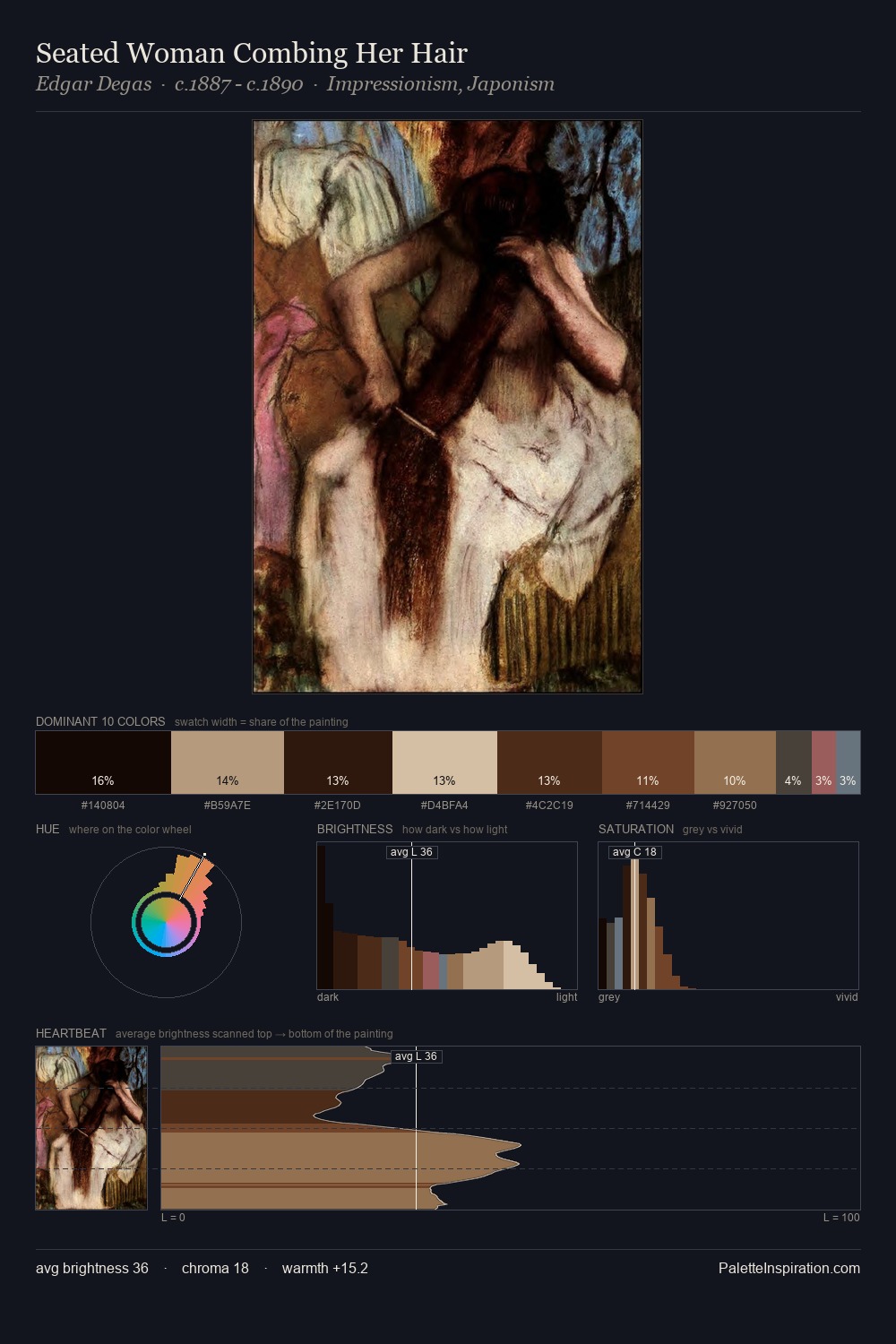This screenshot has width=896, height=1344.
Task: Choose the slate blue 3% swatch
Action: coord(848,762)
